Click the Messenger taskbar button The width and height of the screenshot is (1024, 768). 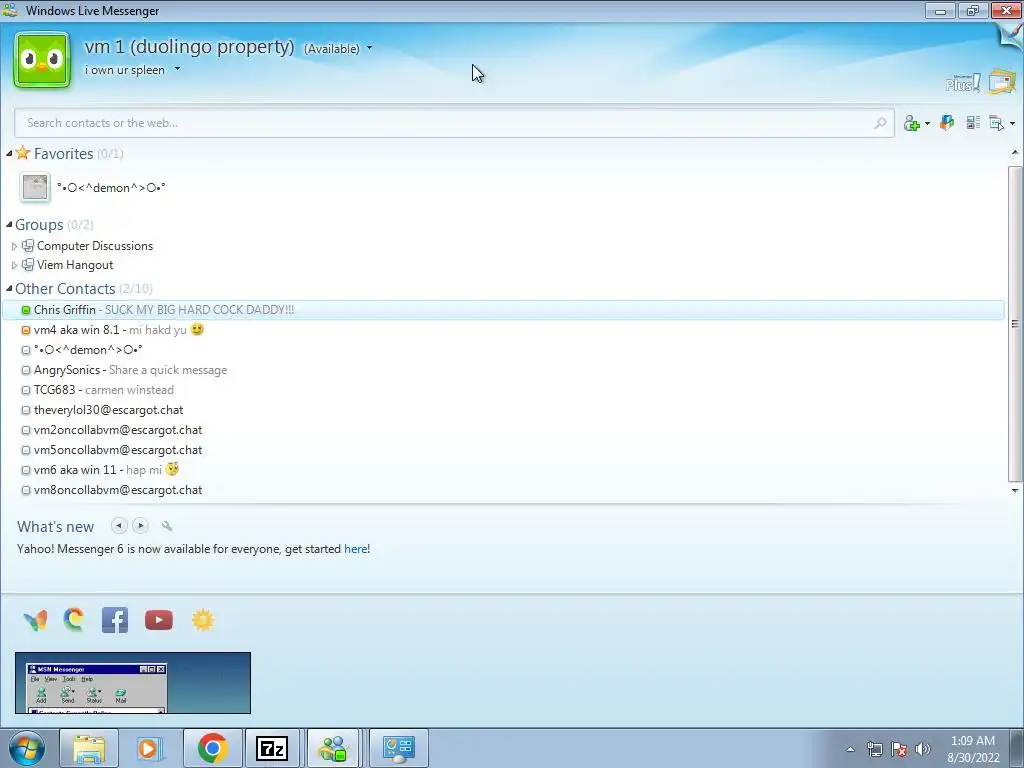pos(333,748)
